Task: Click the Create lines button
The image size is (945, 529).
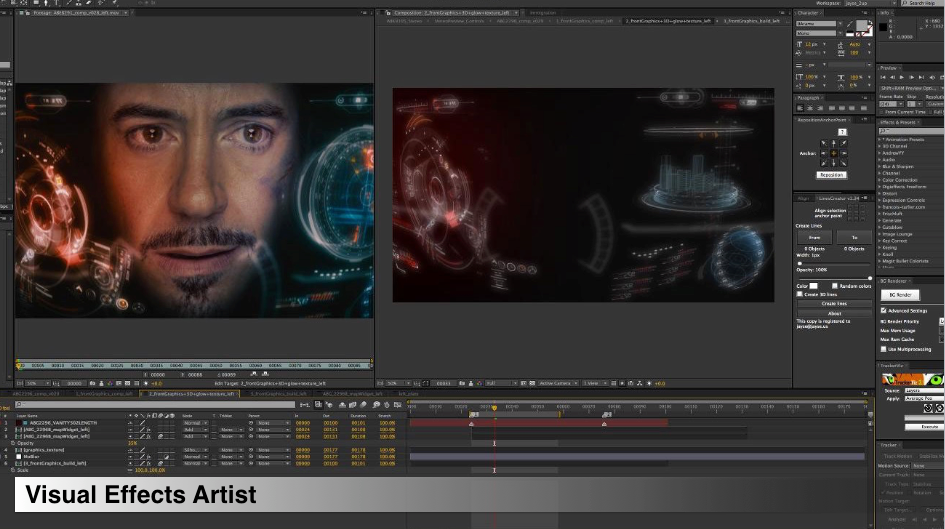Action: (834, 304)
